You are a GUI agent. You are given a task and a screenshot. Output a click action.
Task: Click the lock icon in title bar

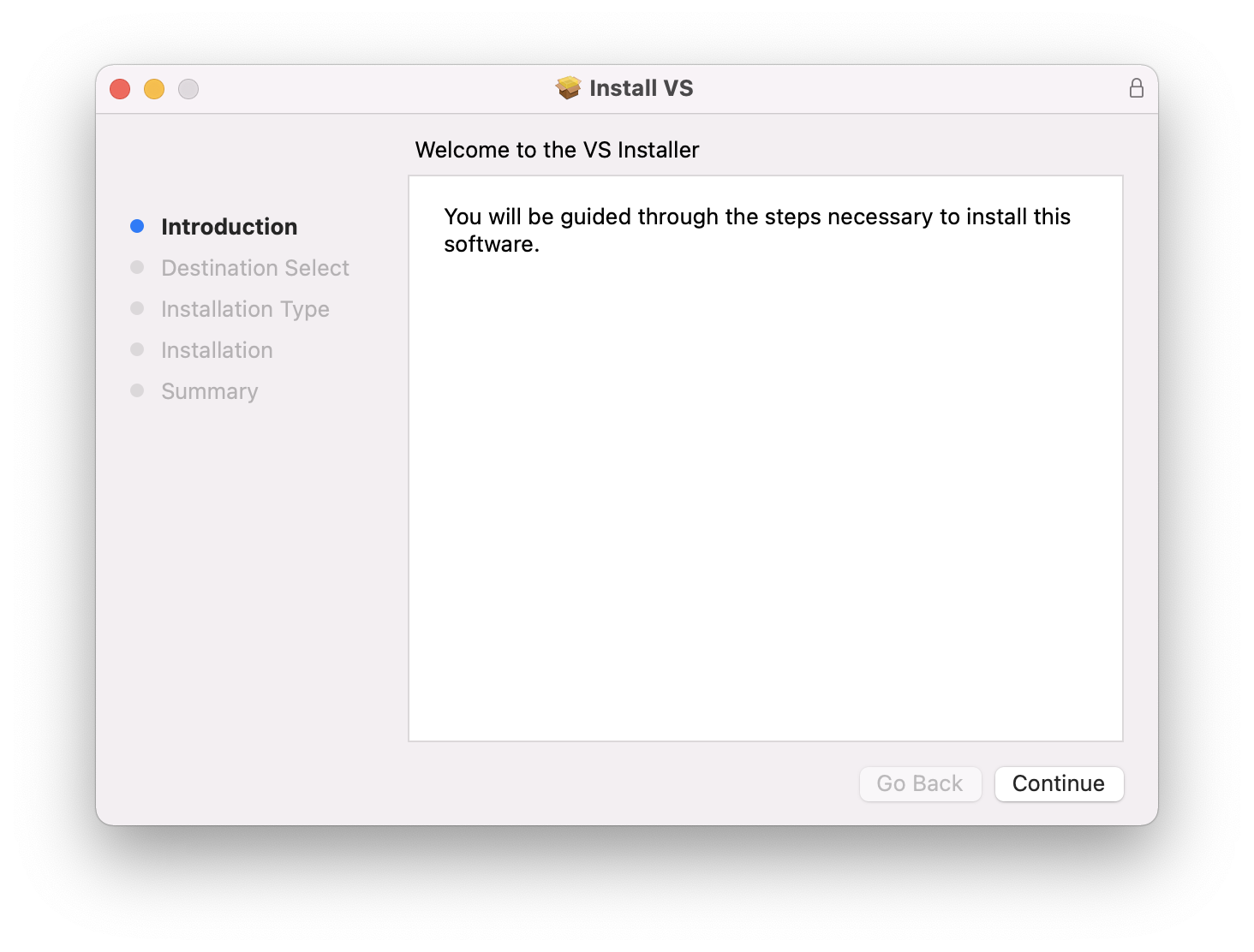coord(1137,88)
